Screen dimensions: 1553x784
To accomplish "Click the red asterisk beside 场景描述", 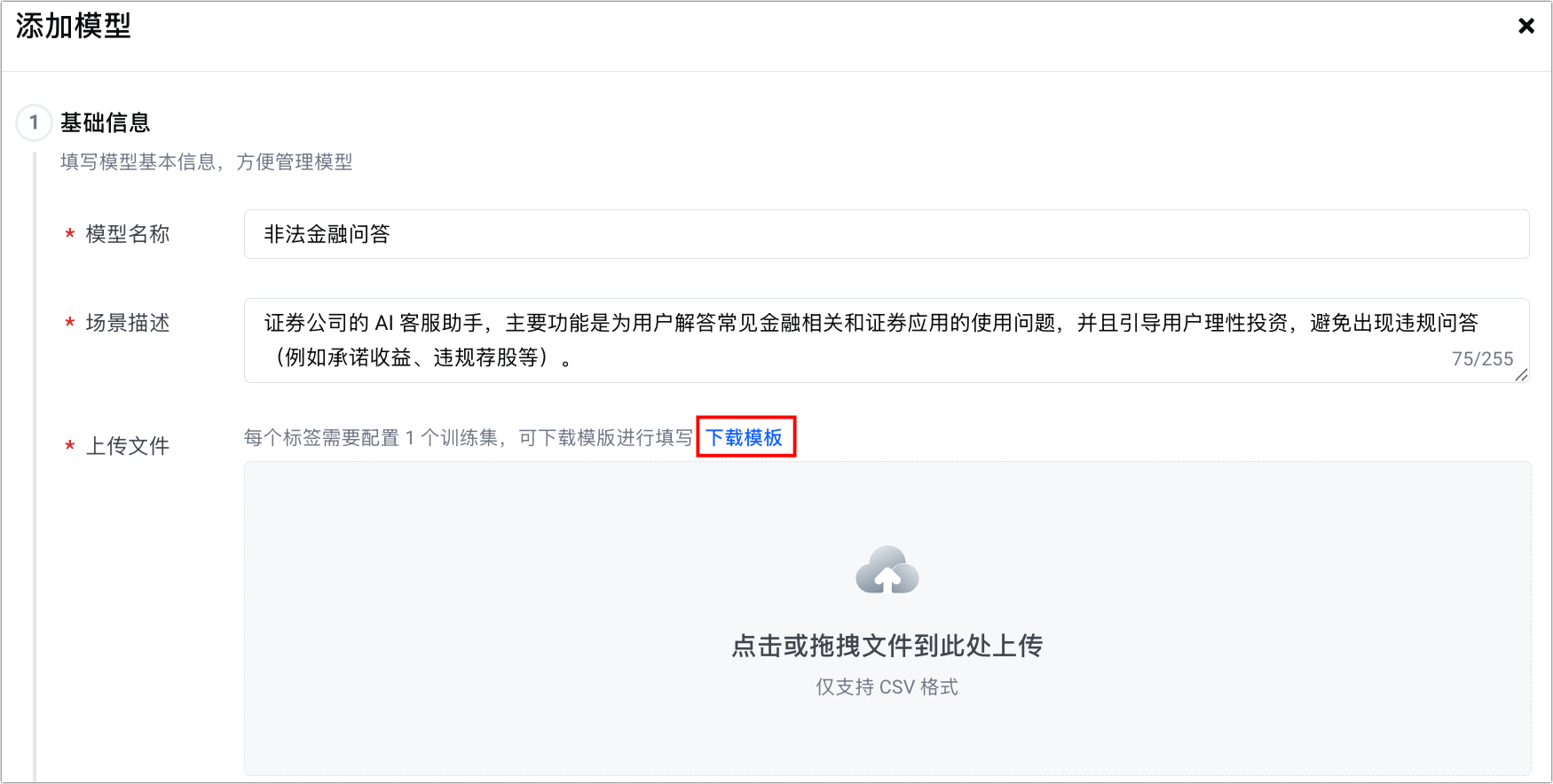I will [69, 324].
